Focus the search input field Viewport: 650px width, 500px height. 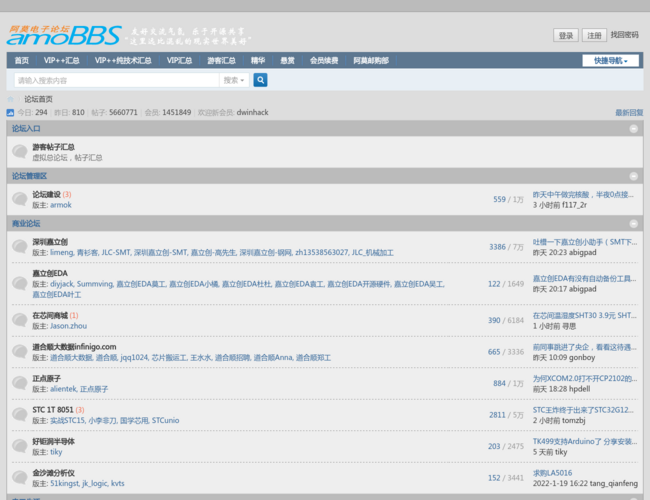(115, 80)
